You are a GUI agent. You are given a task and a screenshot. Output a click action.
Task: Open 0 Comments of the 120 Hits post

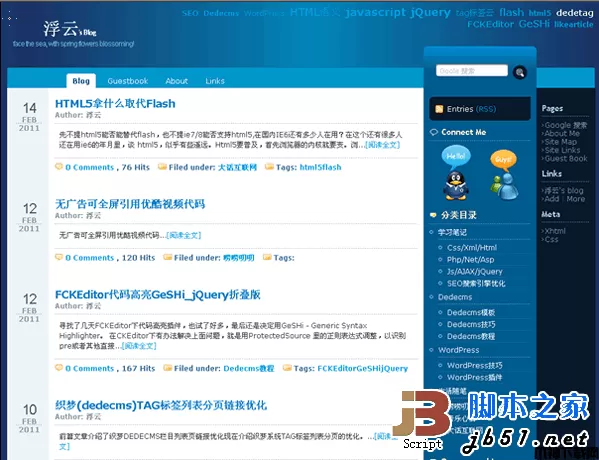pos(89,258)
